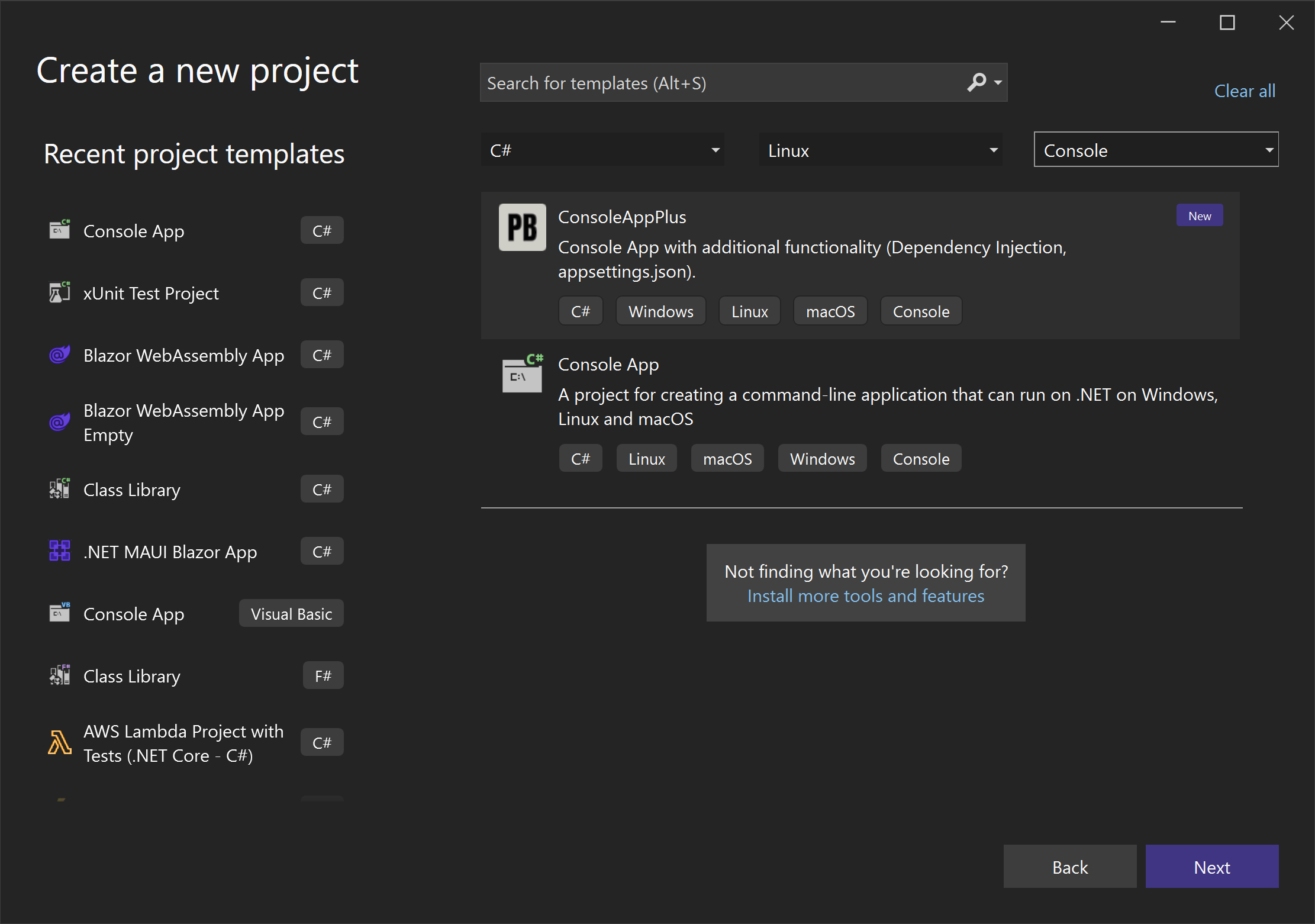The image size is (1315, 924).
Task: Expand search options arrow next to magnifier
Action: click(998, 82)
